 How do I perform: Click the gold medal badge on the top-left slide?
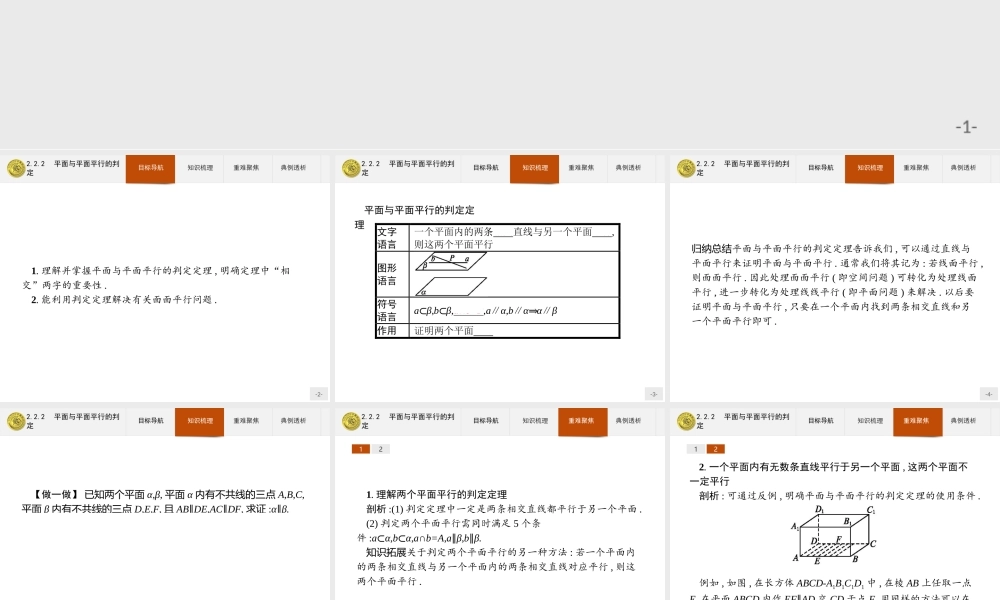click(14, 167)
